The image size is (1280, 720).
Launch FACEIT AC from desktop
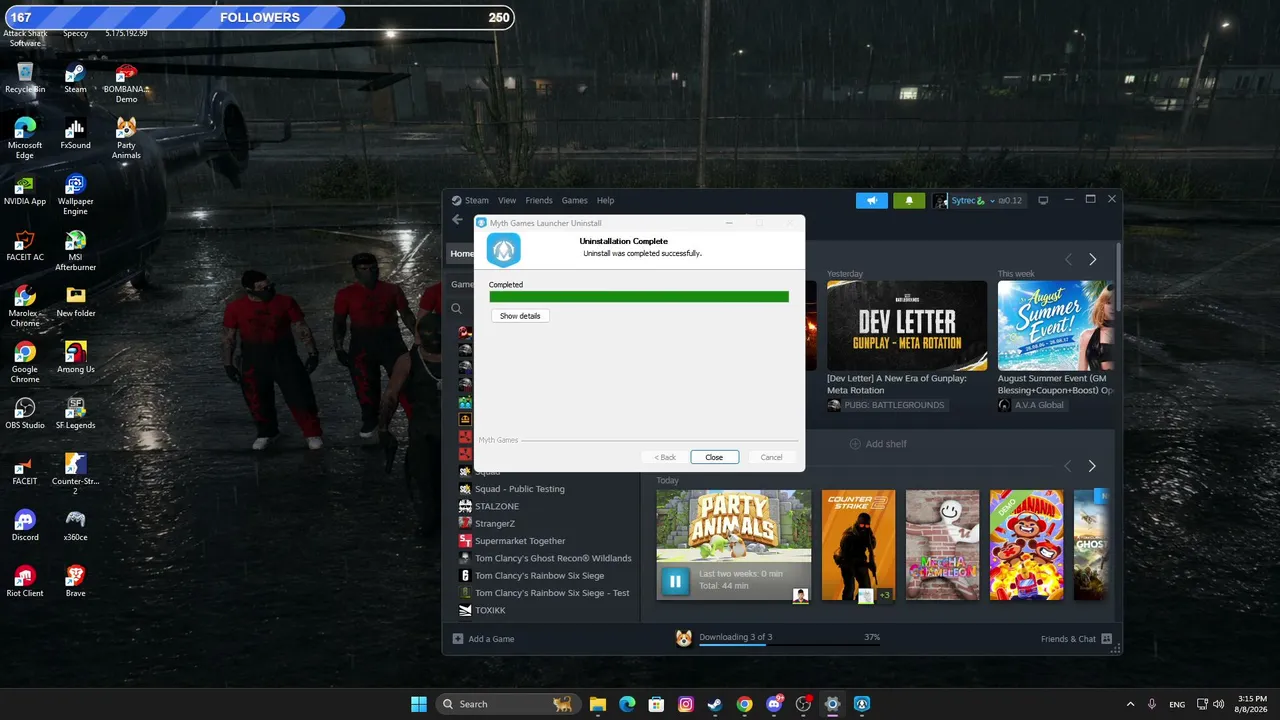pos(25,246)
